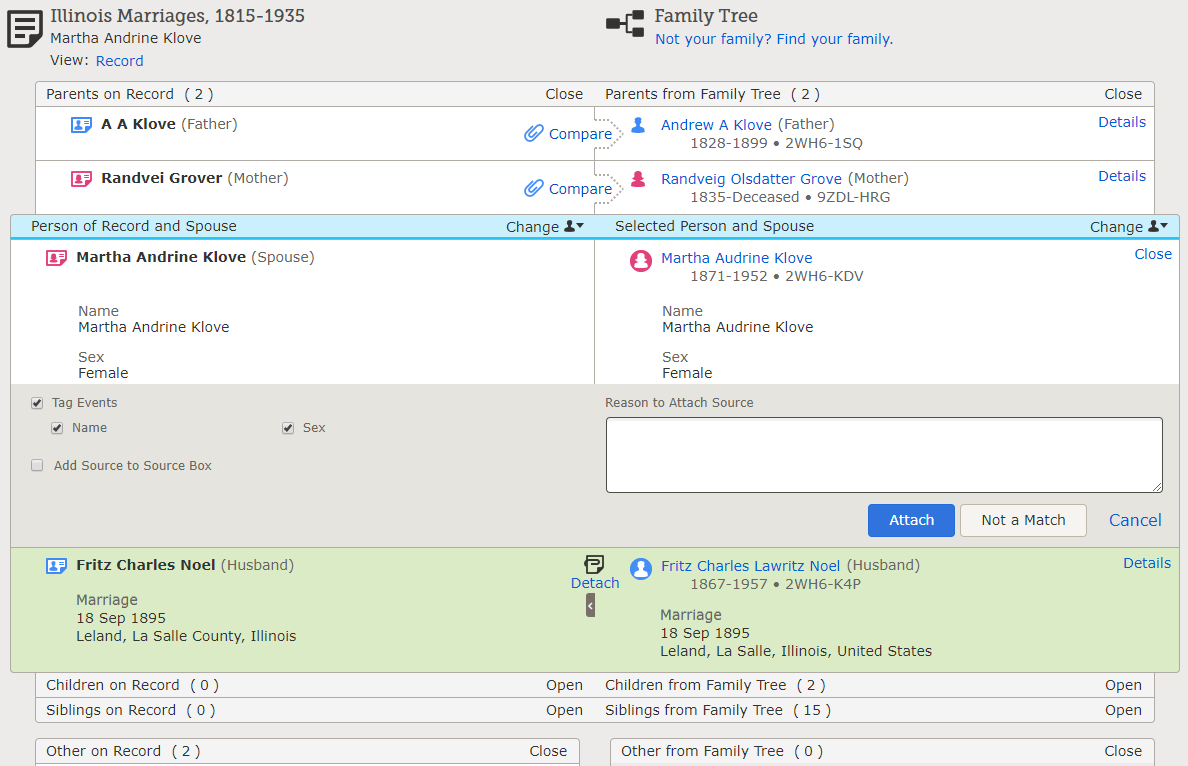Click the paperclip icon beside Randvei Grover
The image size is (1188, 766).
click(534, 188)
